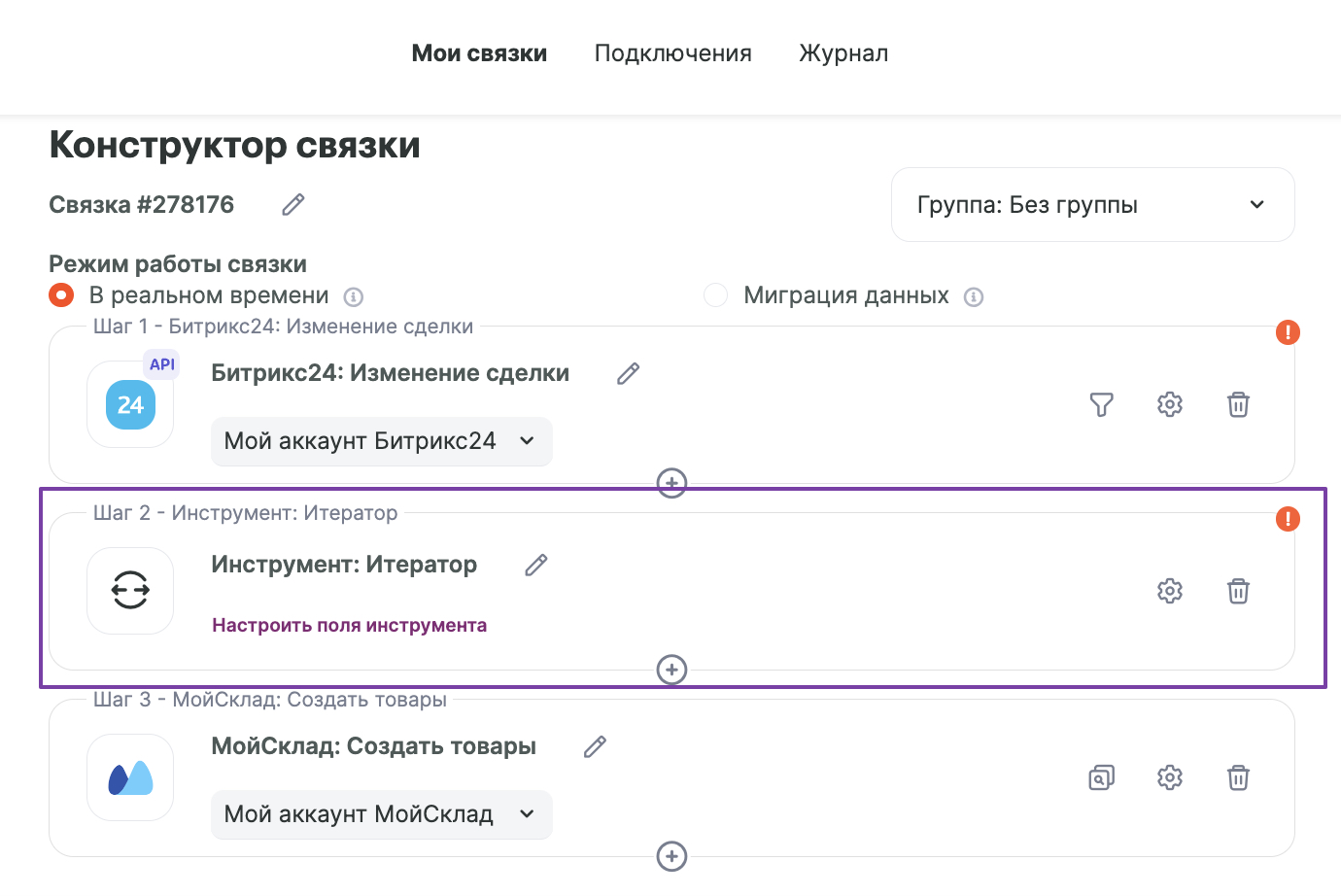Switch to Мои связки tab
Screen dimensions: 1341x896
pyautogui.click(x=479, y=53)
